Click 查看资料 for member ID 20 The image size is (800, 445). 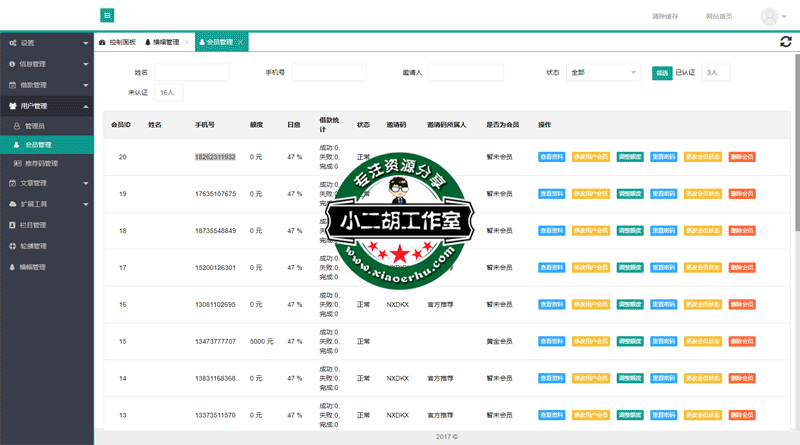552,157
